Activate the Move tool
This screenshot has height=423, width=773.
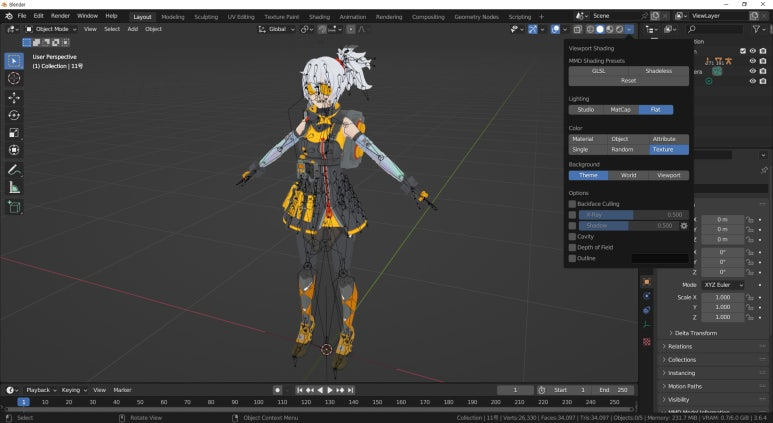pyautogui.click(x=14, y=98)
